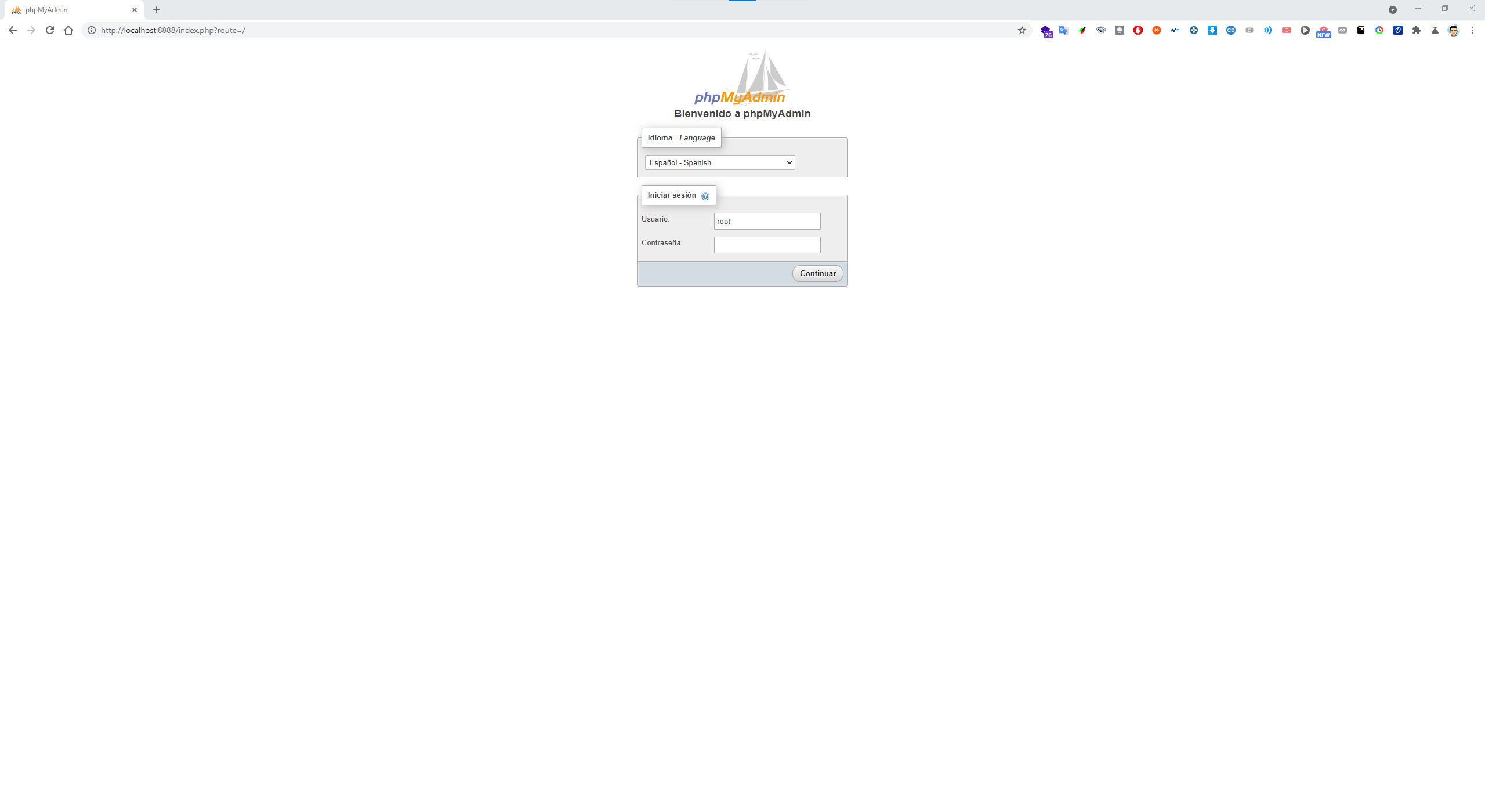
Task: Open the Chrome labs flask icon
Action: click(1435, 30)
